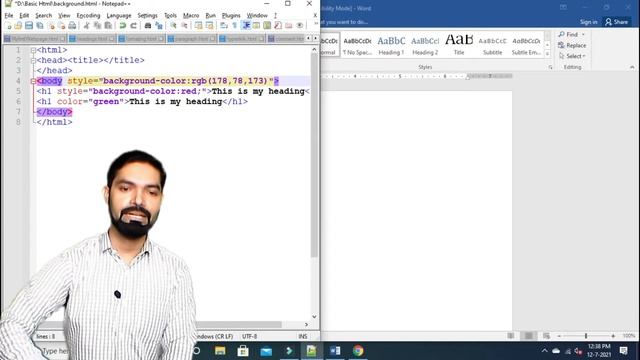
Task: Click Replace in Word Editing group
Action: tap(572, 45)
